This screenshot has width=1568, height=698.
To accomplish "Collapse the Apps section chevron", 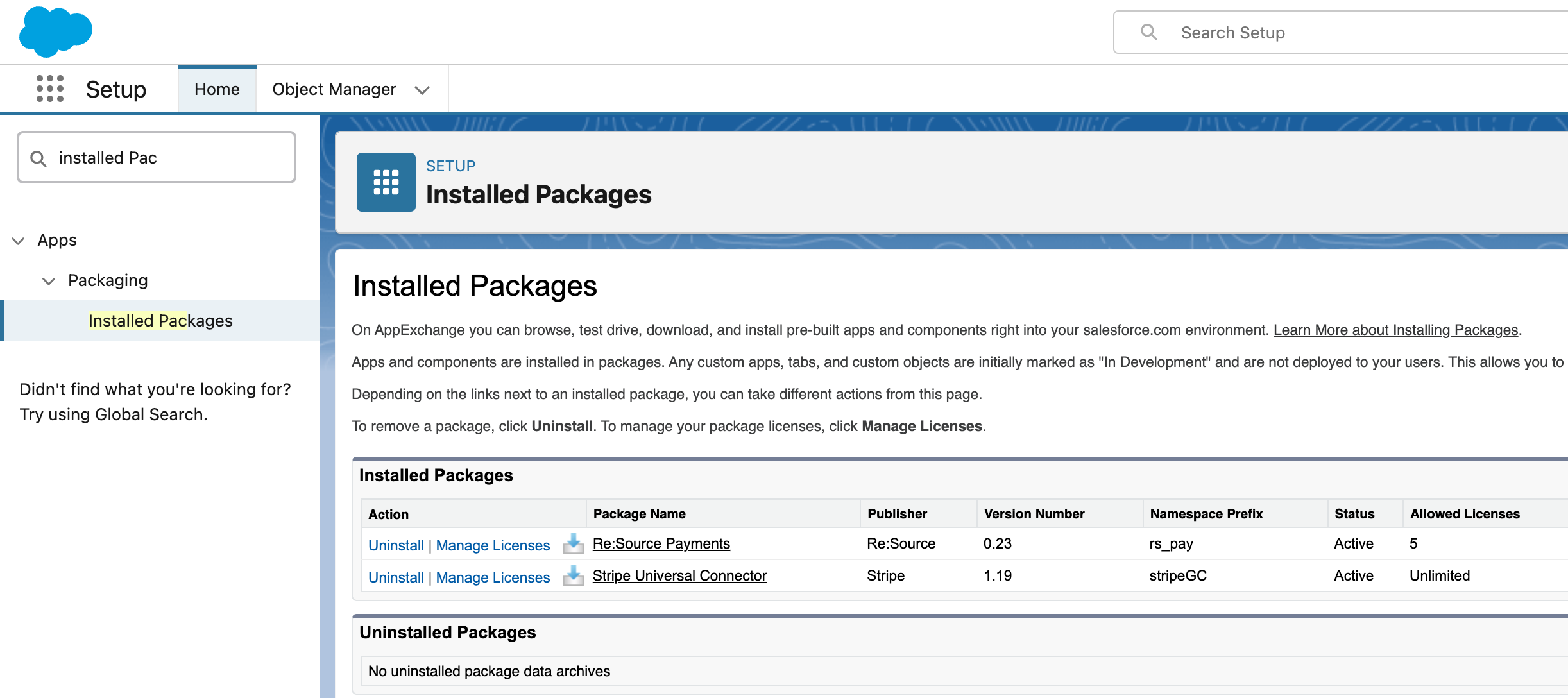I will [x=19, y=241].
